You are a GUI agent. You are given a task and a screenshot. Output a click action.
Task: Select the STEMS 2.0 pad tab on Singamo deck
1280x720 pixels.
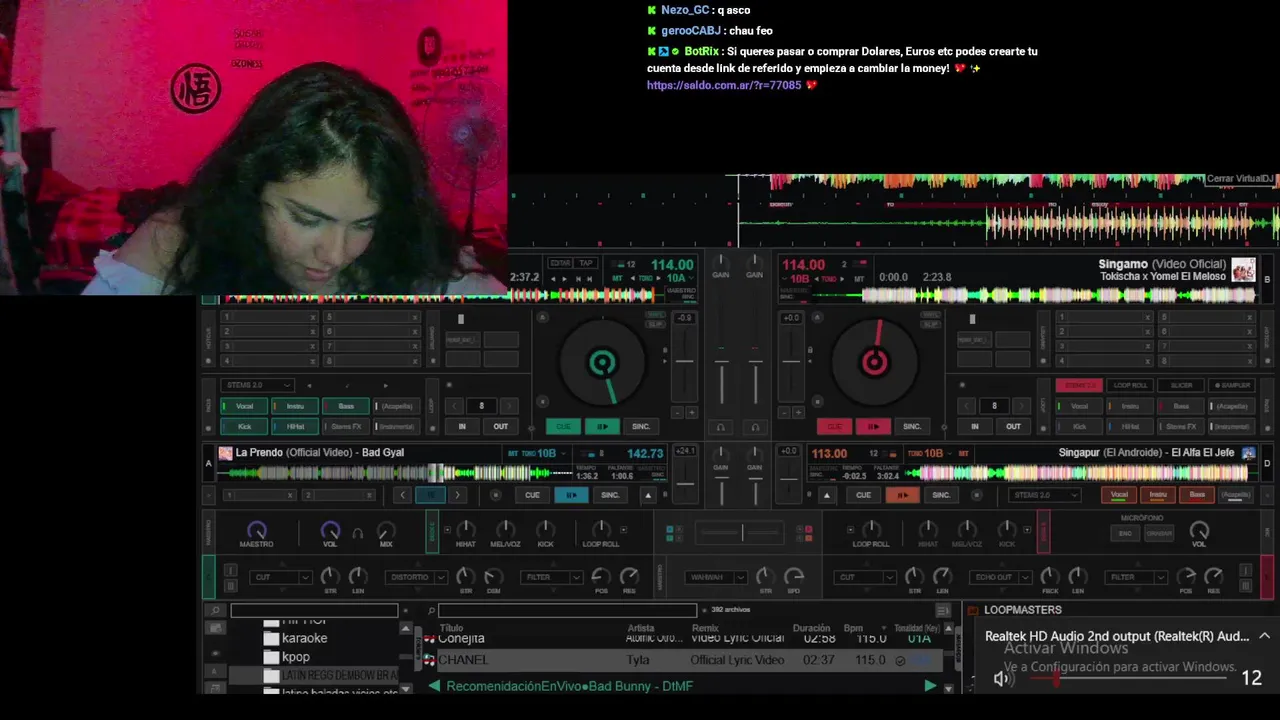(1080, 385)
